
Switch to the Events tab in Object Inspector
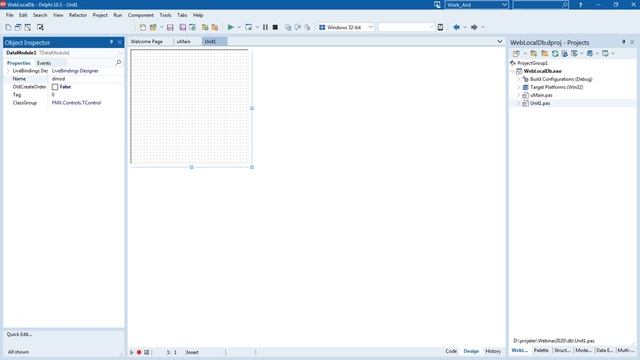44,63
